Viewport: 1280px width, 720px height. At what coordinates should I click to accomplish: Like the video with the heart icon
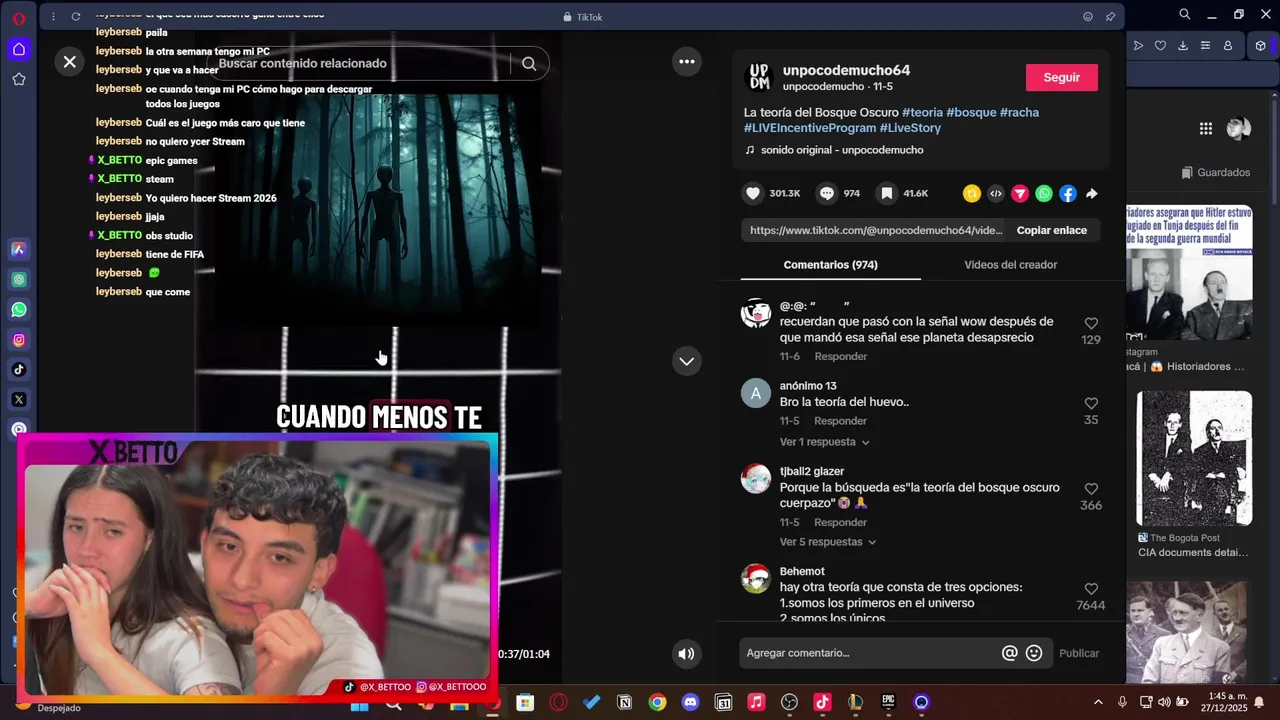(x=753, y=193)
